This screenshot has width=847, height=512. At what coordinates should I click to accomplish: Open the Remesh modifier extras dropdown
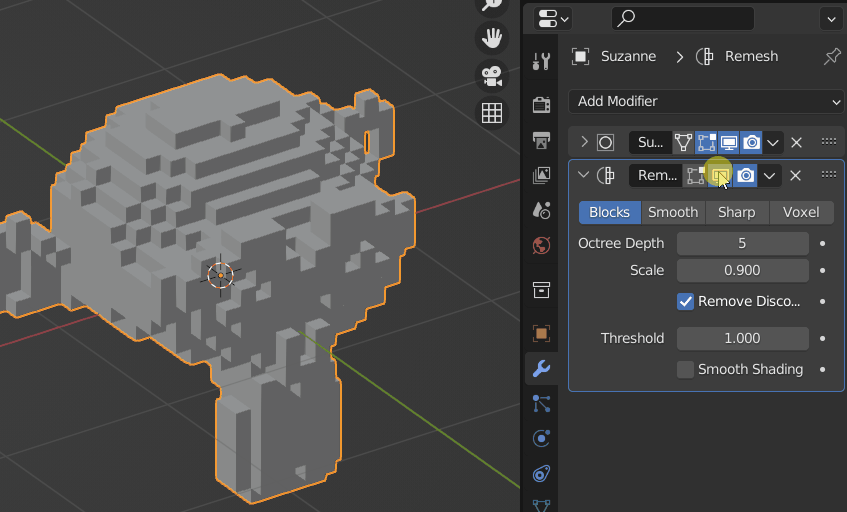(769, 176)
